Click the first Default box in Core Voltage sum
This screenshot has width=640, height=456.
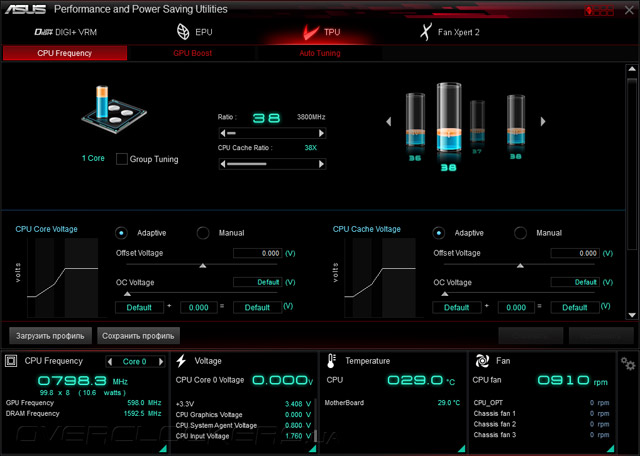tap(139, 307)
